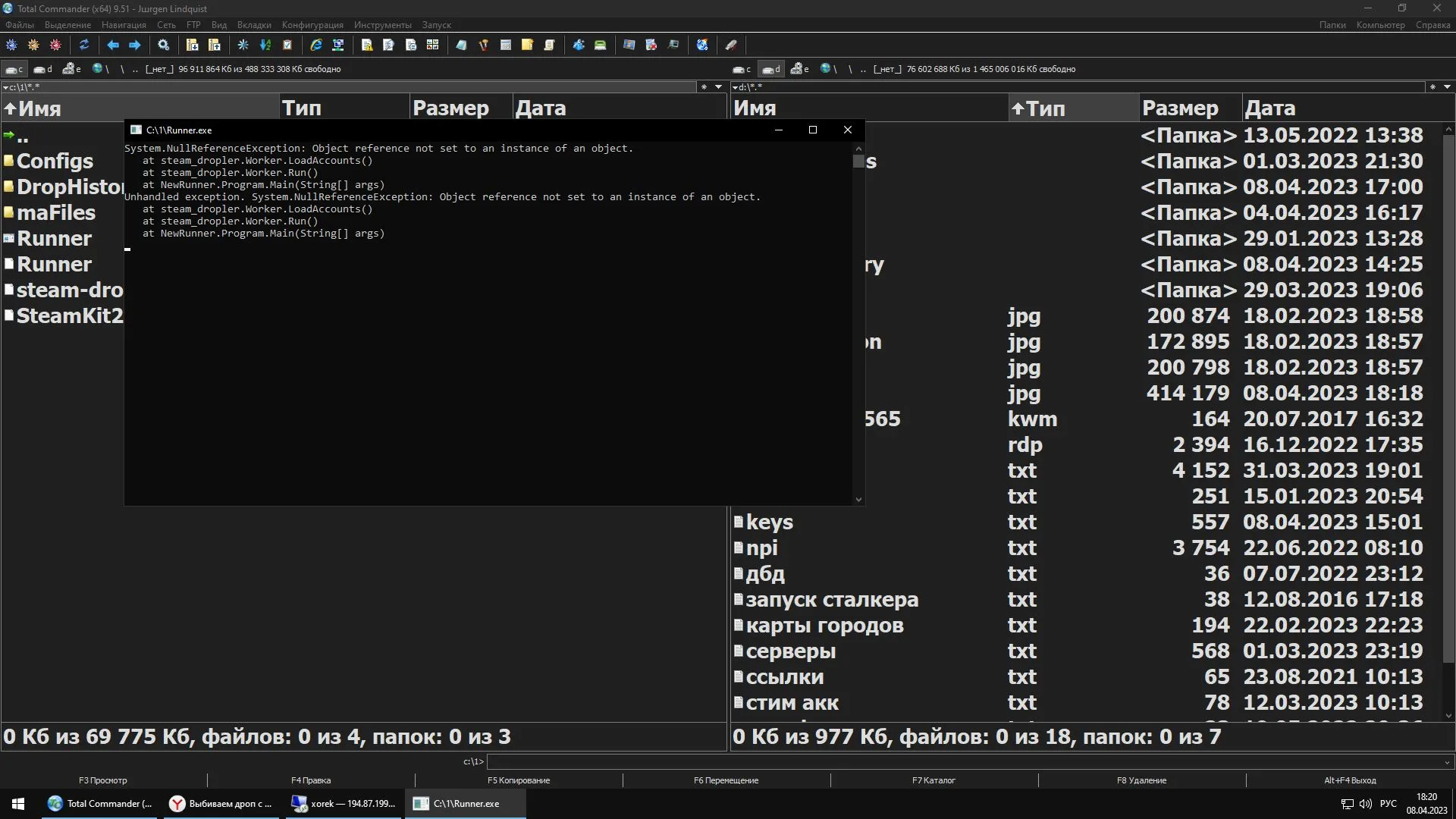This screenshot has width=1456, height=819.
Task: Sort left panel by Имя column
Action: coord(140,108)
